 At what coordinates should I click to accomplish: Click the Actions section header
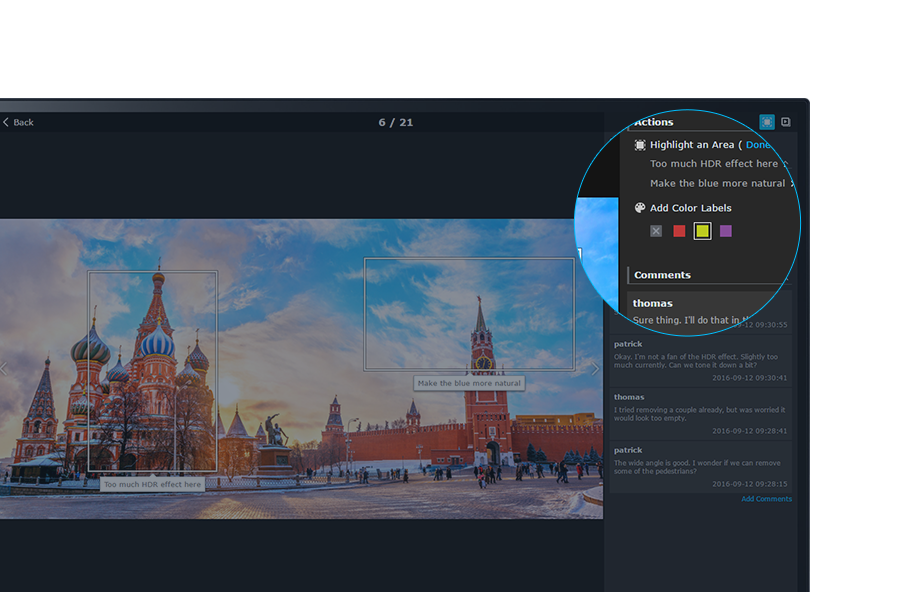[x=654, y=122]
